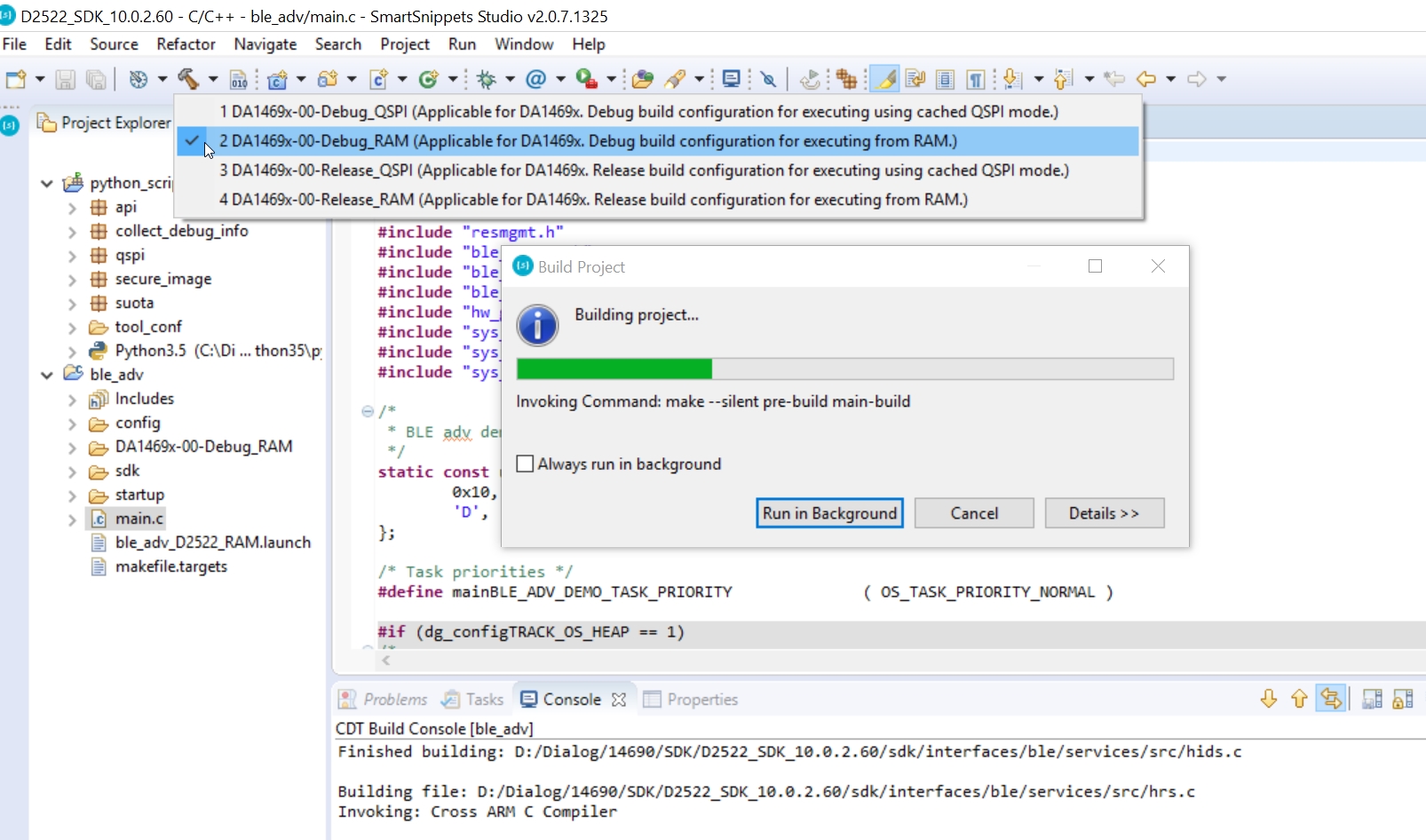1426x840 pixels.
Task: Click the New source folder icon
Action: [x=328, y=79]
